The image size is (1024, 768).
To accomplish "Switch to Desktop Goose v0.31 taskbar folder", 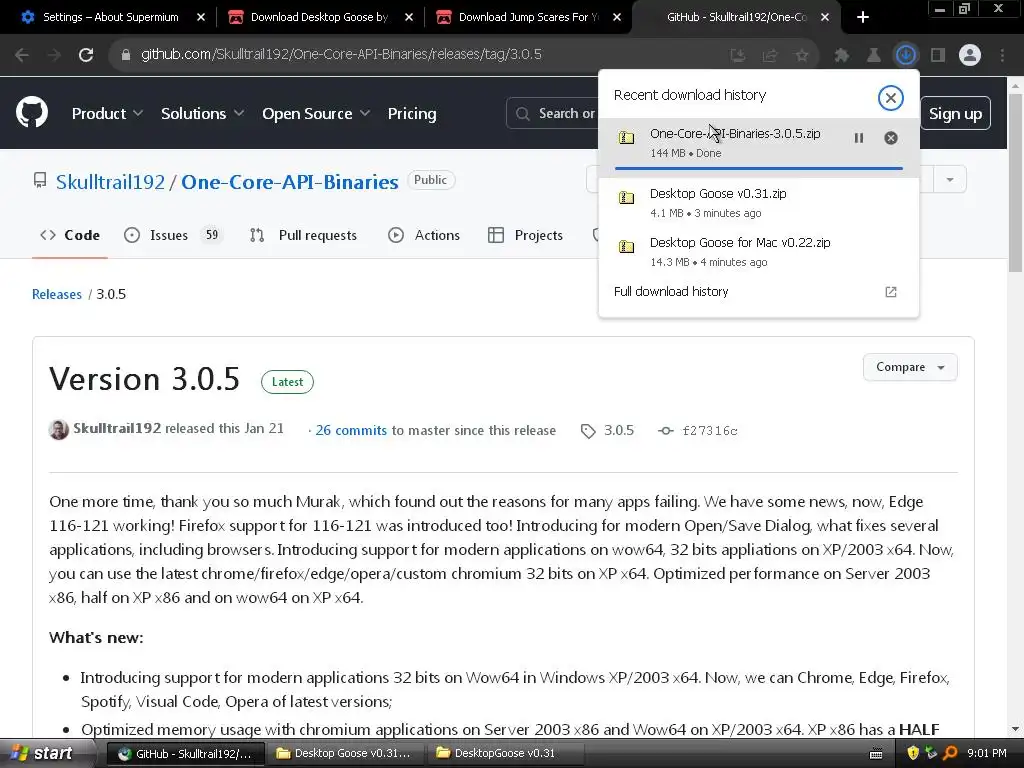I will coord(345,754).
